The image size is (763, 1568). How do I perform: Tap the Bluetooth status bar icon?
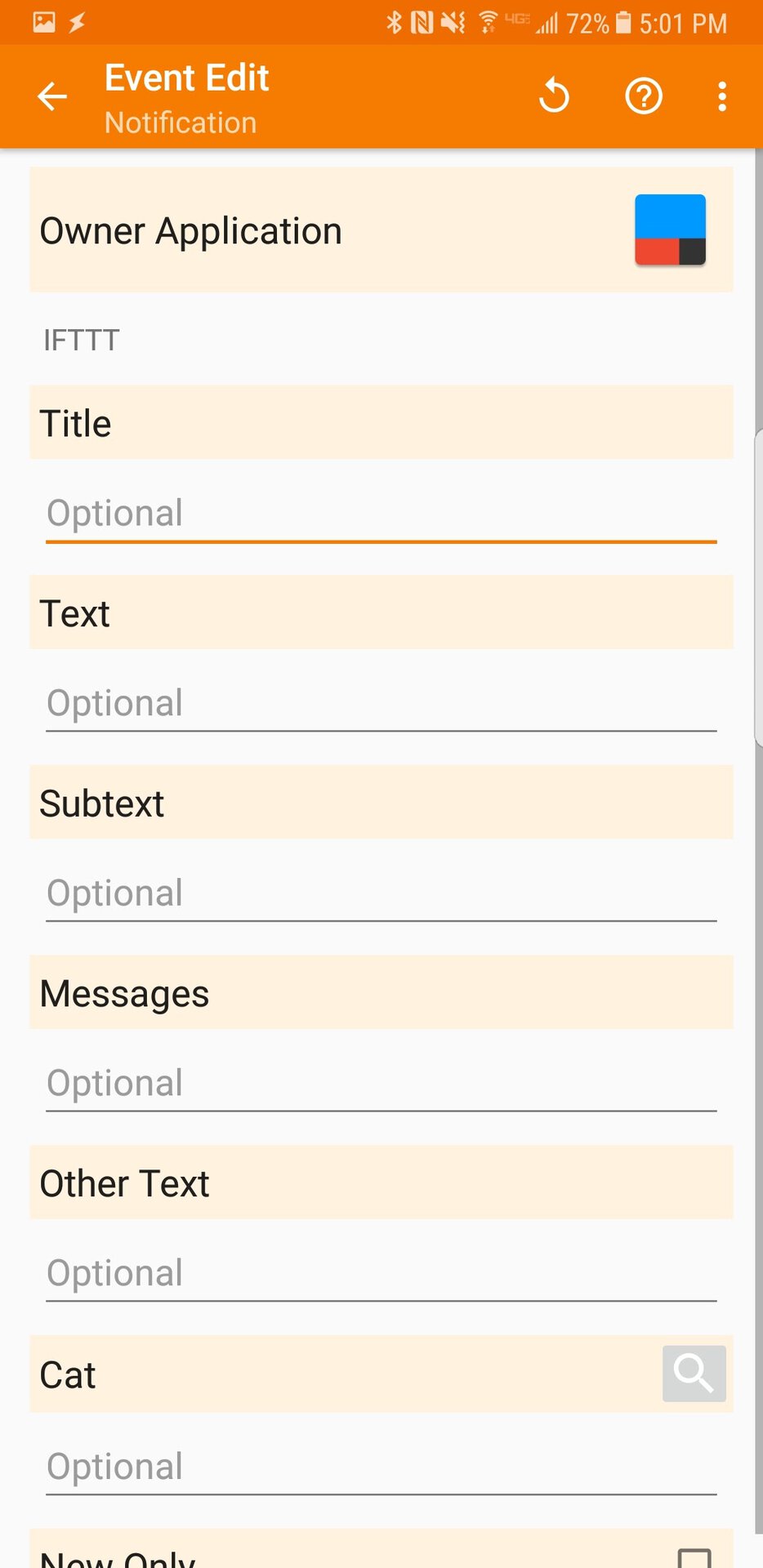coord(395,23)
